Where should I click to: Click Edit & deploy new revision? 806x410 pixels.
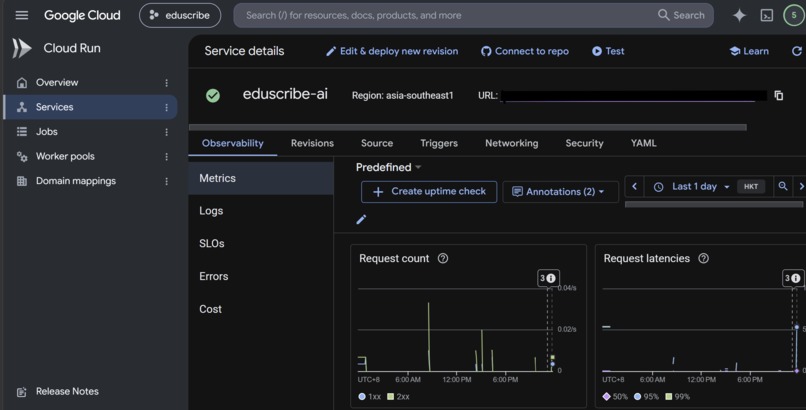[392, 51]
